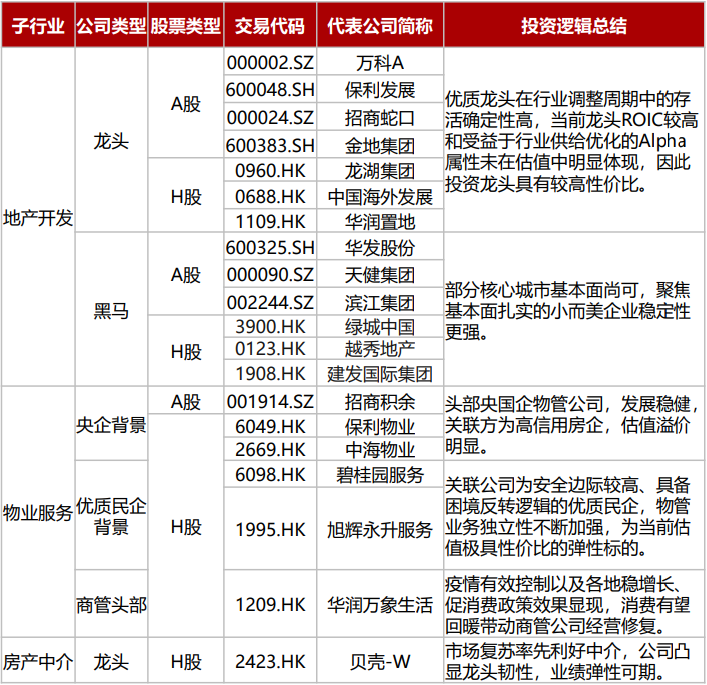Select the company cell 万科A
The image size is (707, 685).
tap(380, 62)
